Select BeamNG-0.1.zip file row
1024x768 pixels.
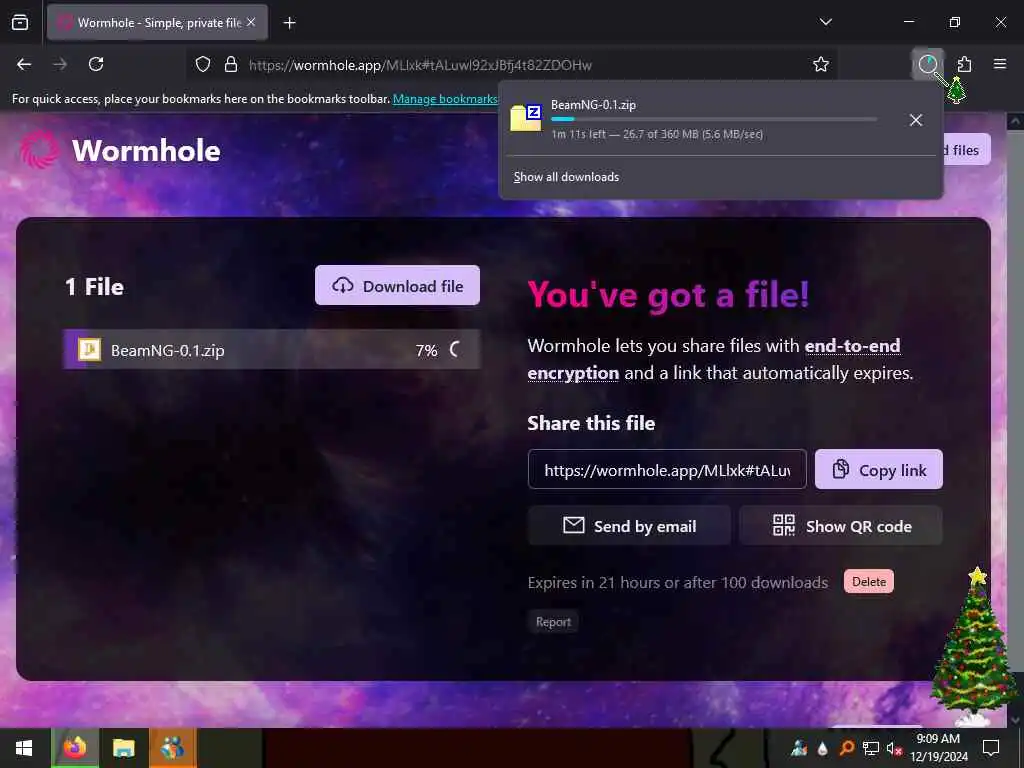click(272, 350)
